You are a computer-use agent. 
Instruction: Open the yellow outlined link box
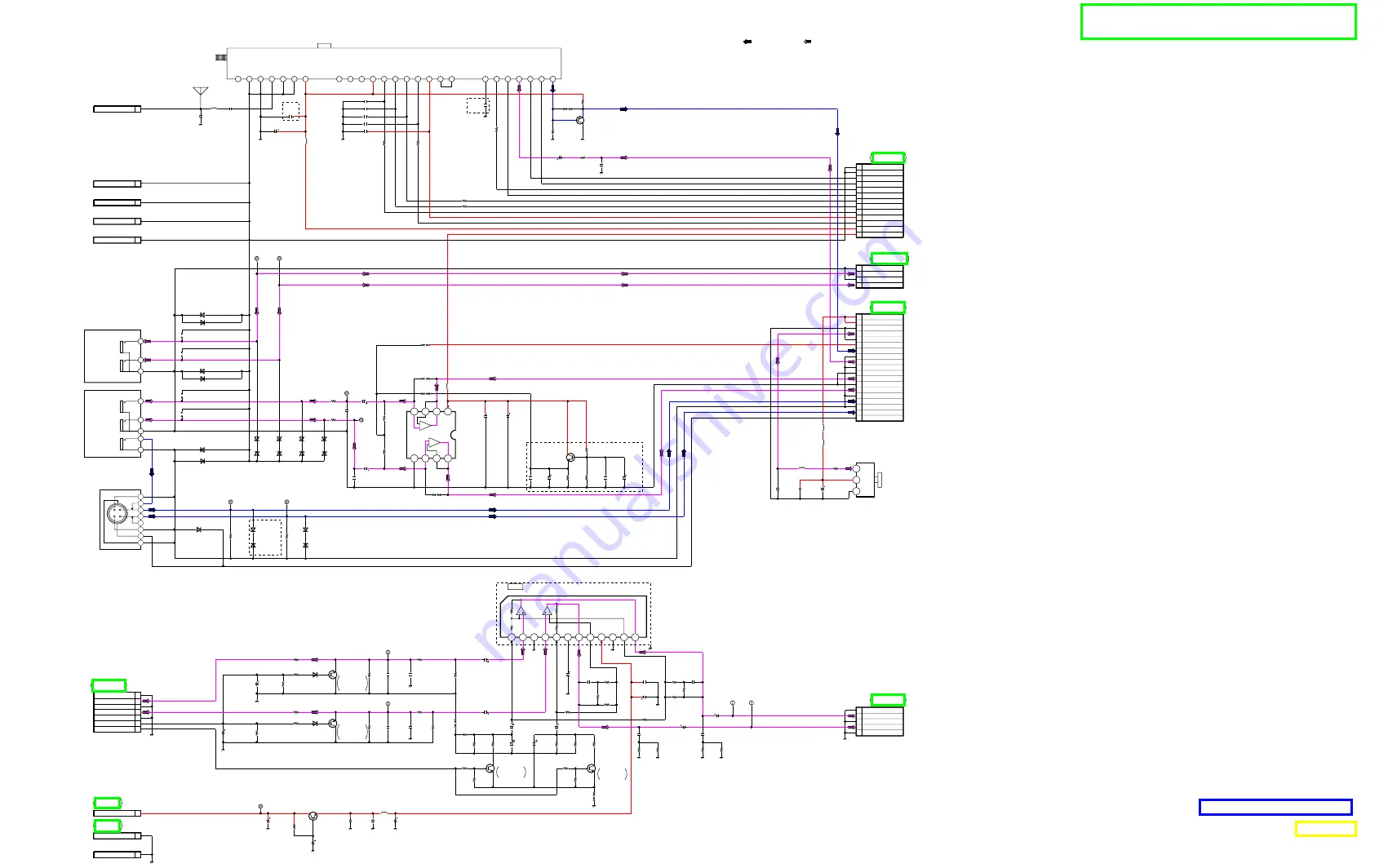1325,829
